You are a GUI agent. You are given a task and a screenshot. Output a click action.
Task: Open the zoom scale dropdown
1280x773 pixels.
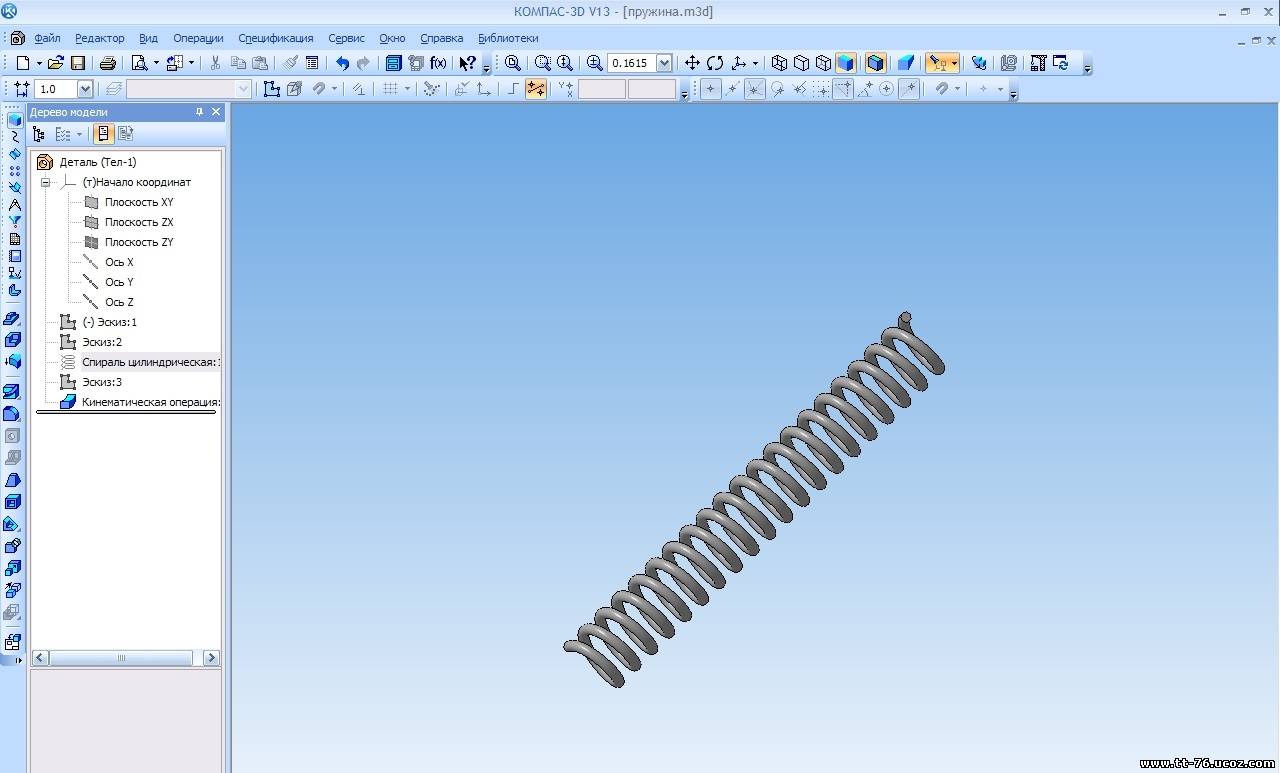pyautogui.click(x=664, y=63)
